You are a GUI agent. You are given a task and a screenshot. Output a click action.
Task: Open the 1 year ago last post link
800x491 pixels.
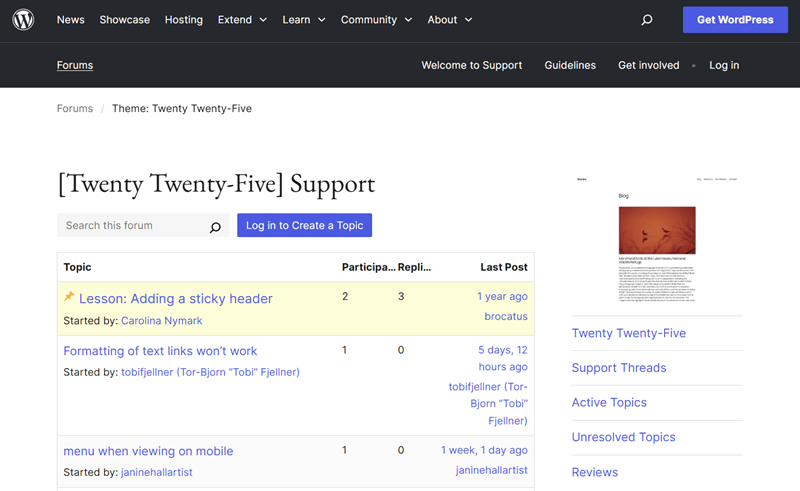(502, 297)
